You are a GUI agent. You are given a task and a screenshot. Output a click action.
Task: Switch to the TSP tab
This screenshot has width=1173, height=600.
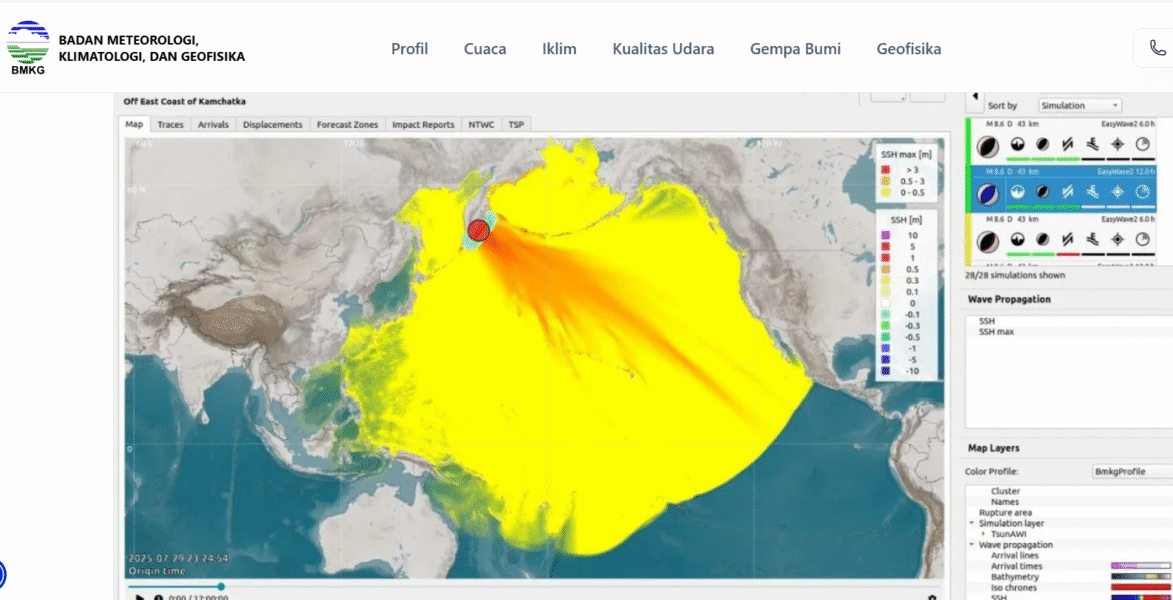pyautogui.click(x=516, y=124)
